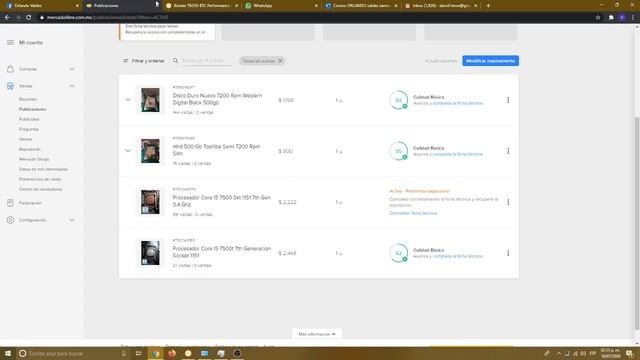Click quality score circle of Disco Duro listing
Image resolution: width=640 pixels, height=360 pixels.
coord(398,100)
